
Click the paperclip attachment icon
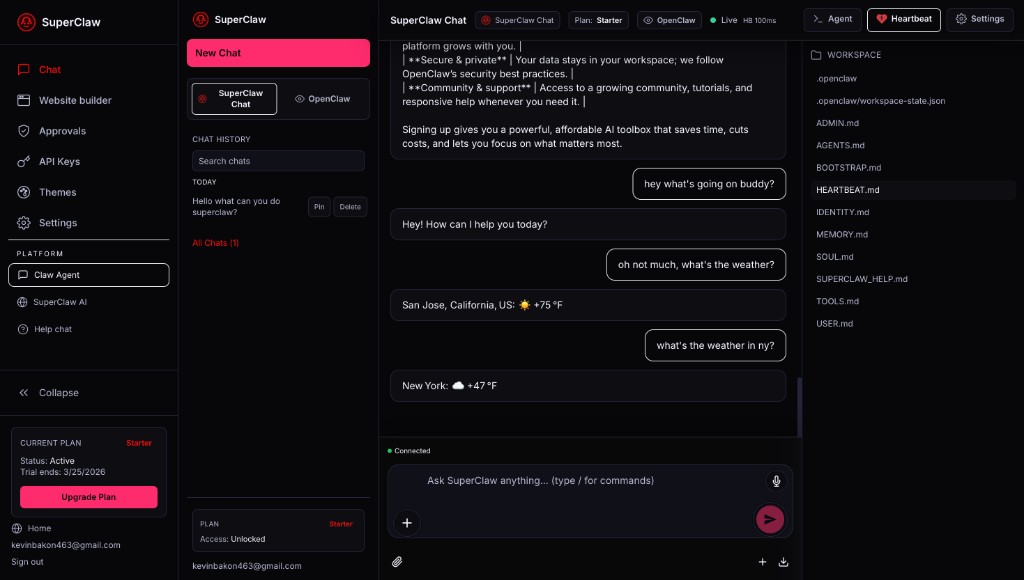(397, 562)
